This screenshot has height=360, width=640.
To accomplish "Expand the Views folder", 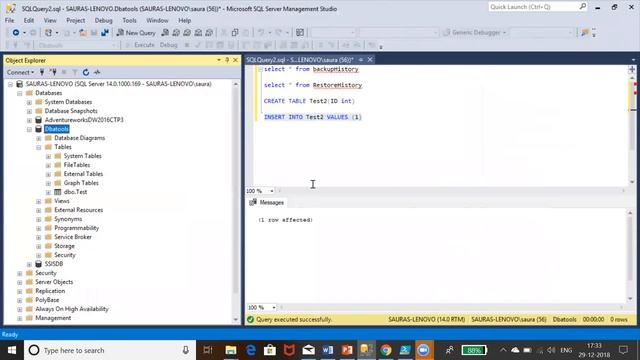I will coord(39,201).
